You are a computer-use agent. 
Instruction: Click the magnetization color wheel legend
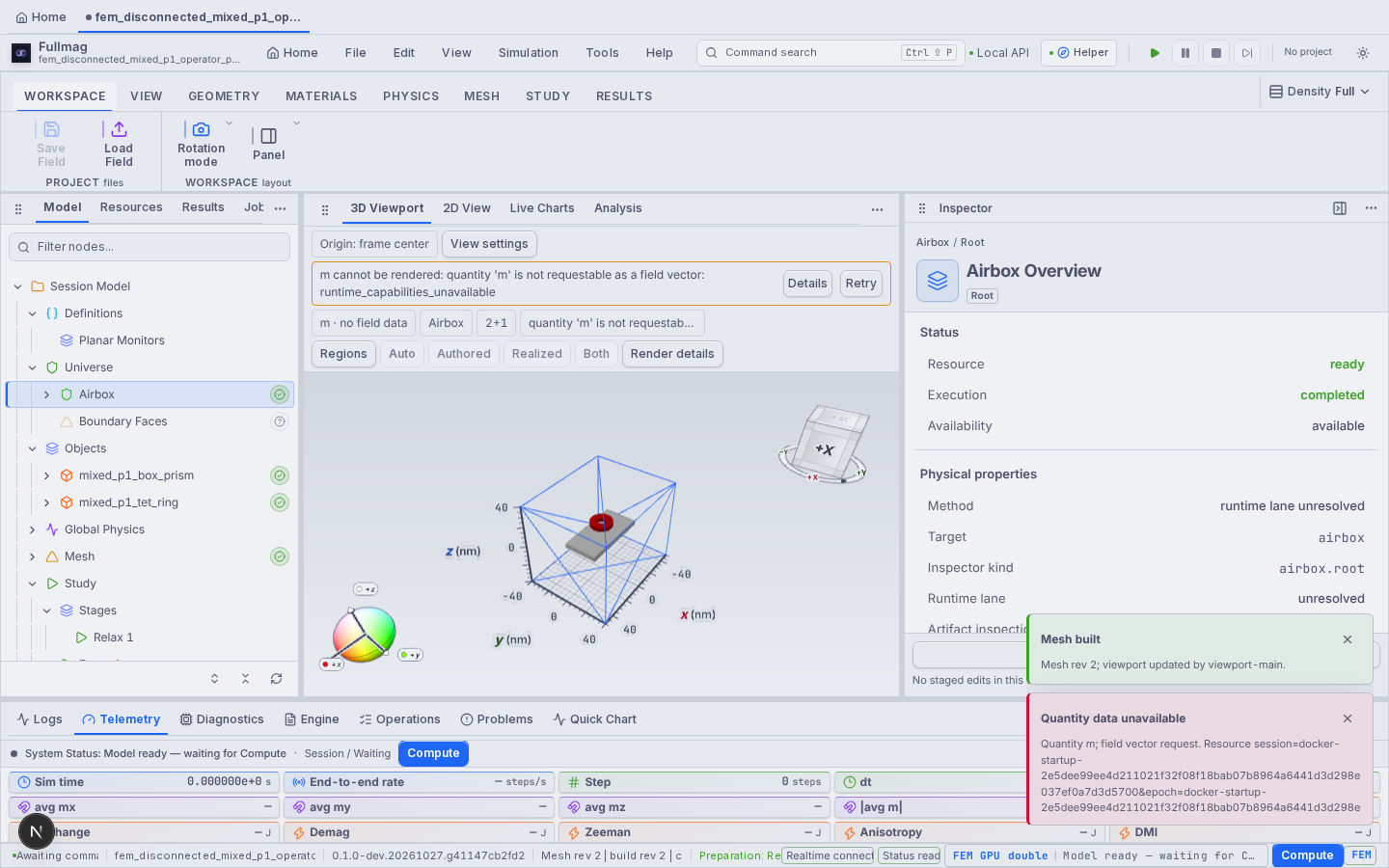364,635
